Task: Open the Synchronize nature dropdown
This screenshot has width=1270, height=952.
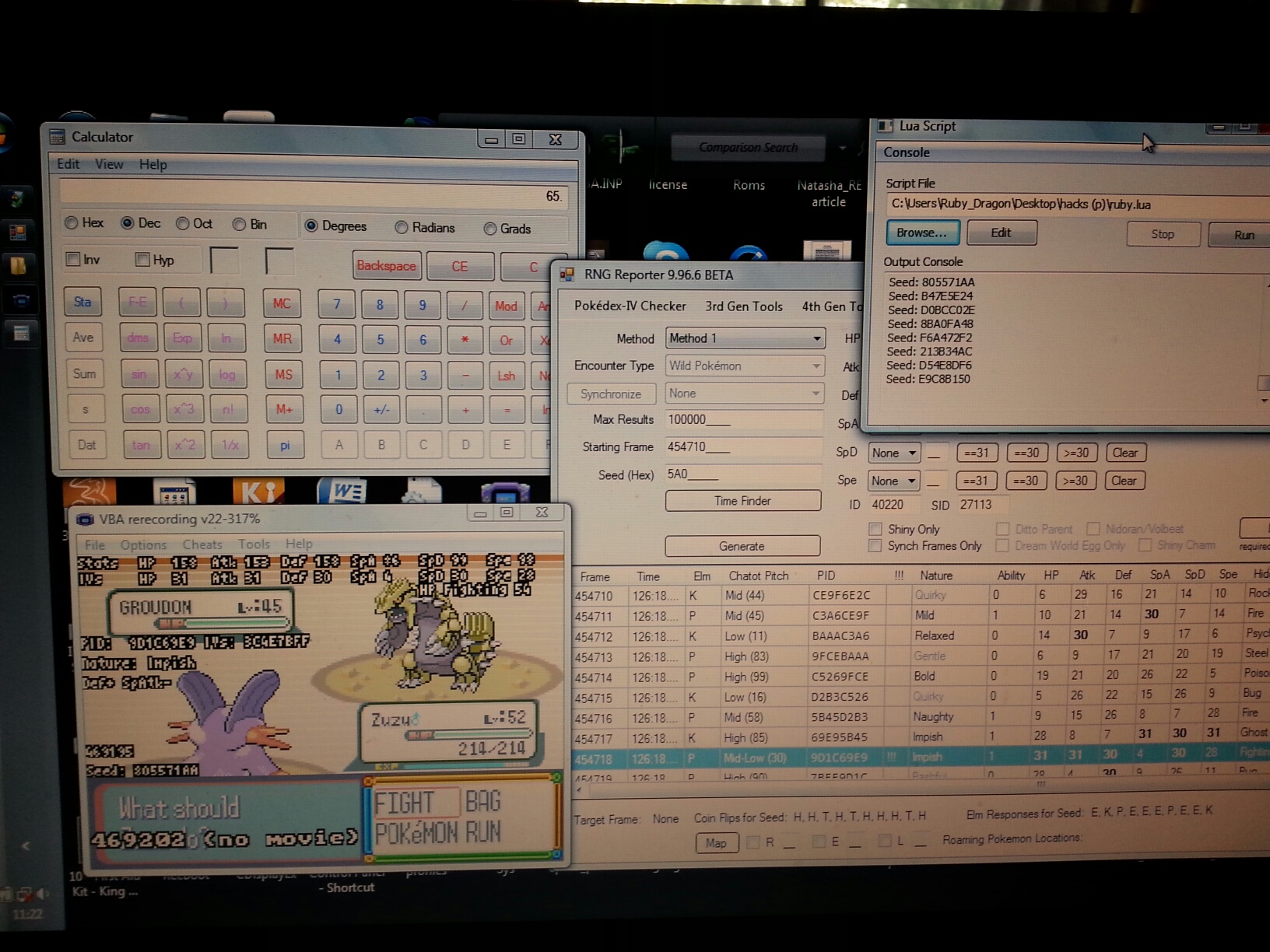Action: [x=745, y=394]
